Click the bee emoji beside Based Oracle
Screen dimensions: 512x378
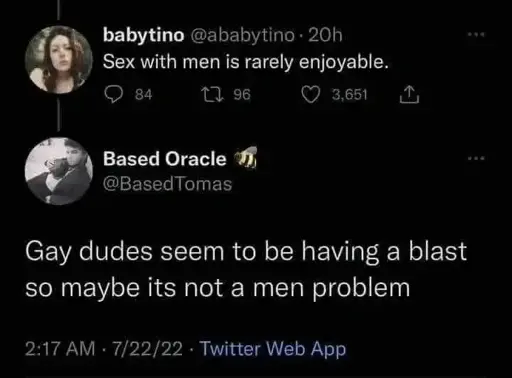[x=246, y=157]
